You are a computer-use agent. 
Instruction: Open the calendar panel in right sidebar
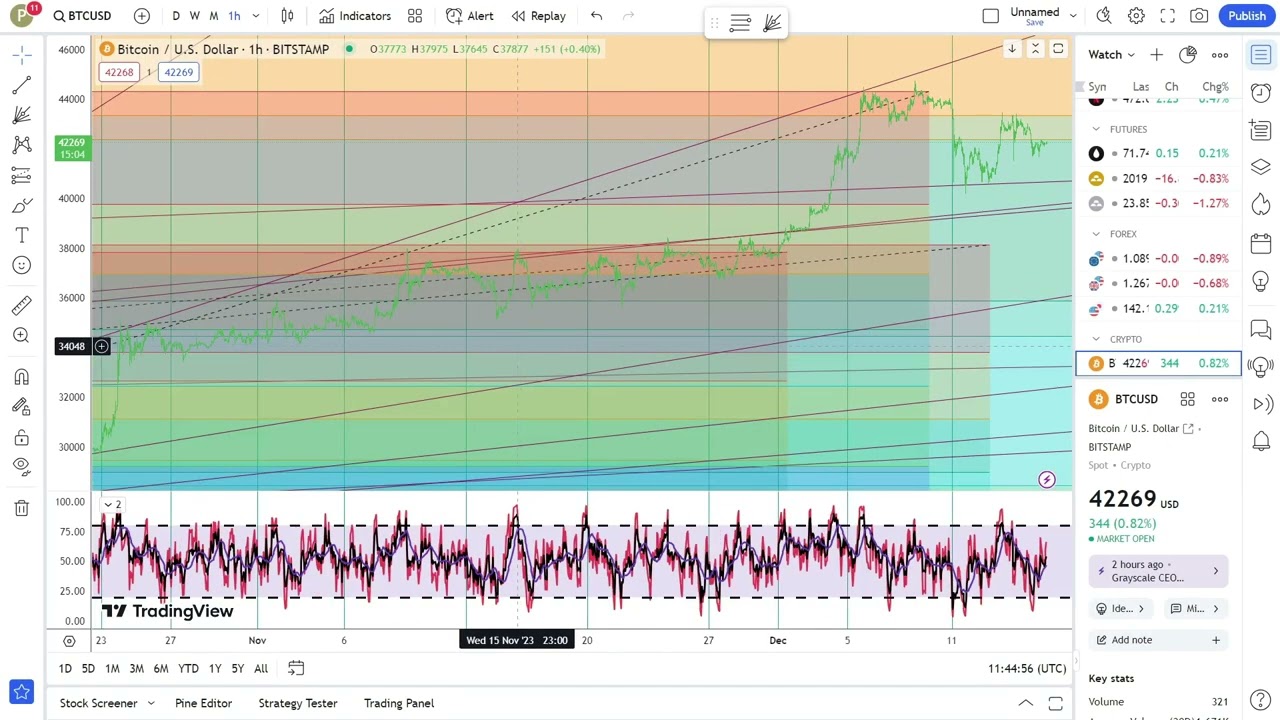pos(1261,243)
